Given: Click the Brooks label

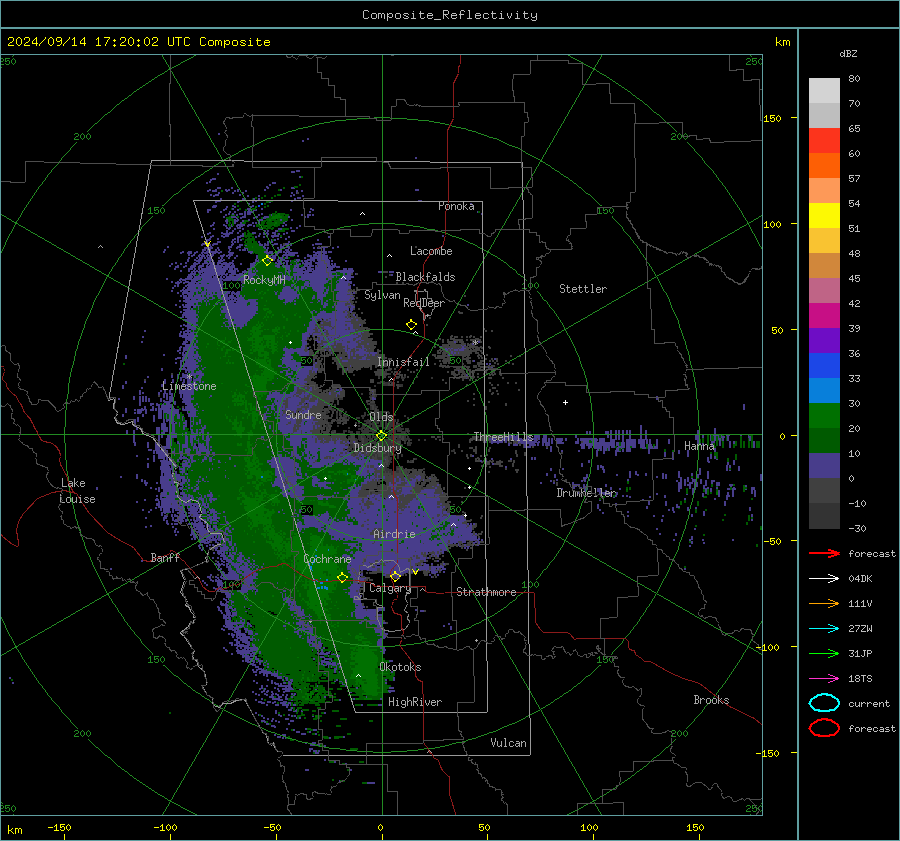Looking at the screenshot, I should click(711, 700).
